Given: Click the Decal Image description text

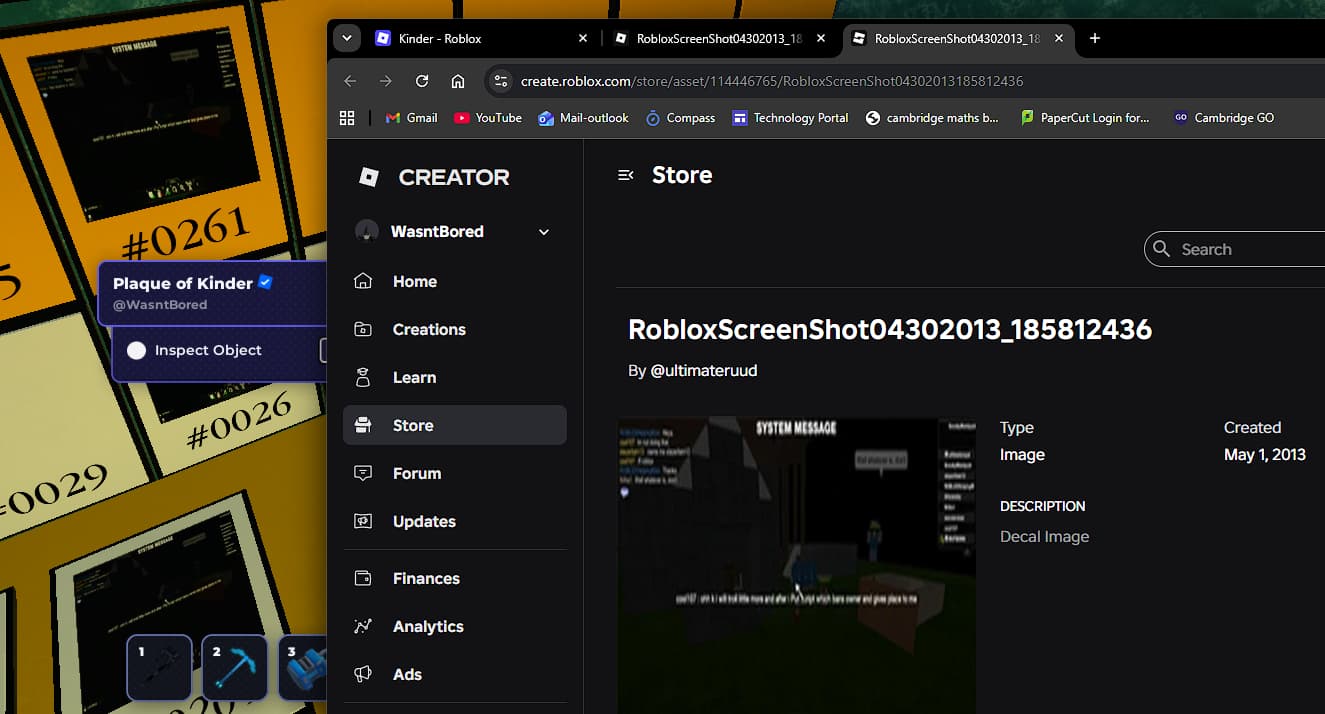Looking at the screenshot, I should pyautogui.click(x=1044, y=537).
